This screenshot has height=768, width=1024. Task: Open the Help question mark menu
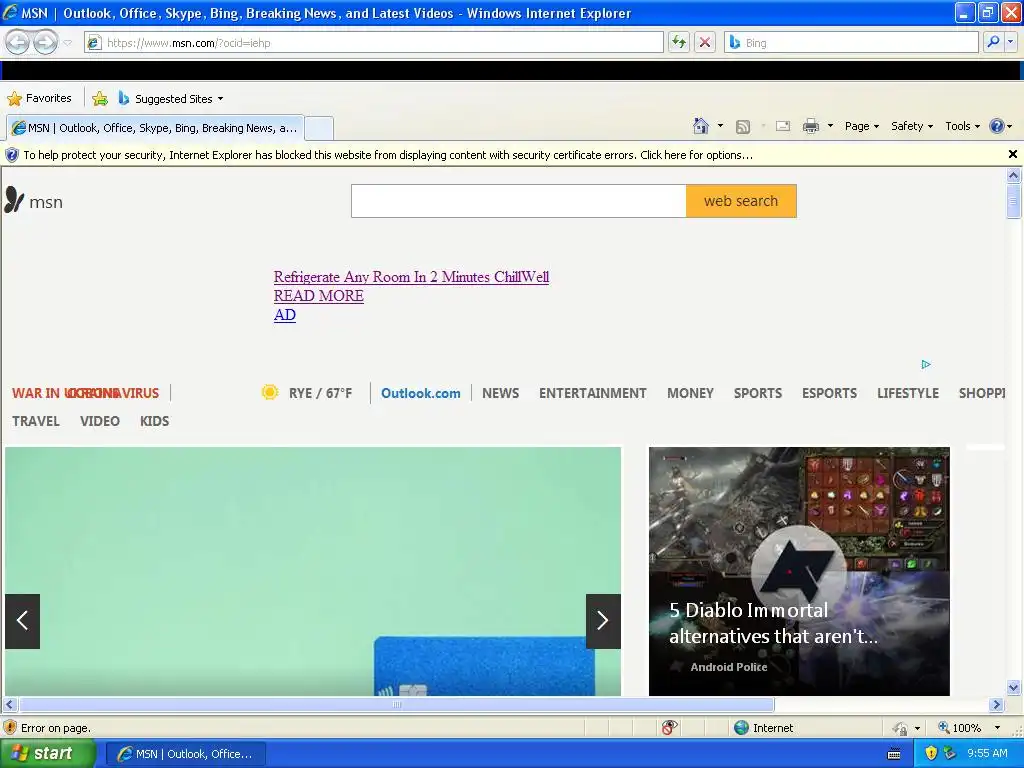tap(1000, 126)
